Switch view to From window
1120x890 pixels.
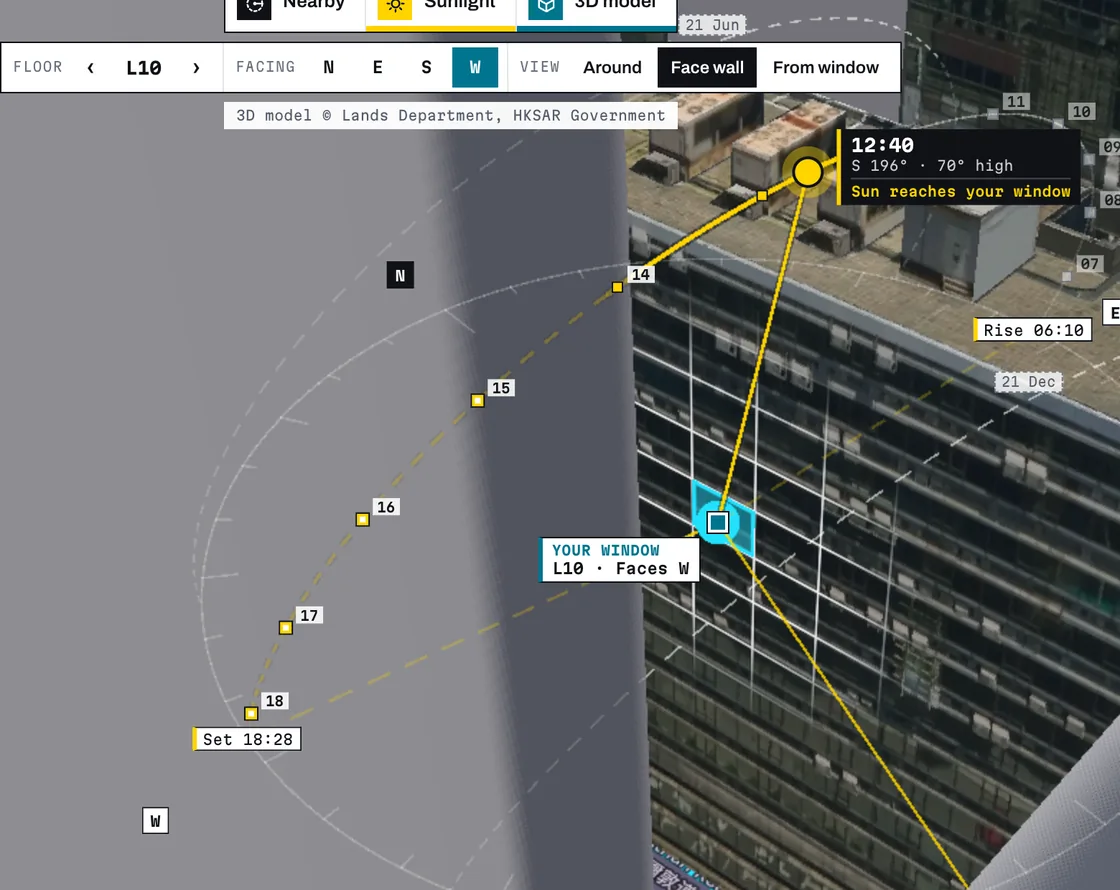826,67
